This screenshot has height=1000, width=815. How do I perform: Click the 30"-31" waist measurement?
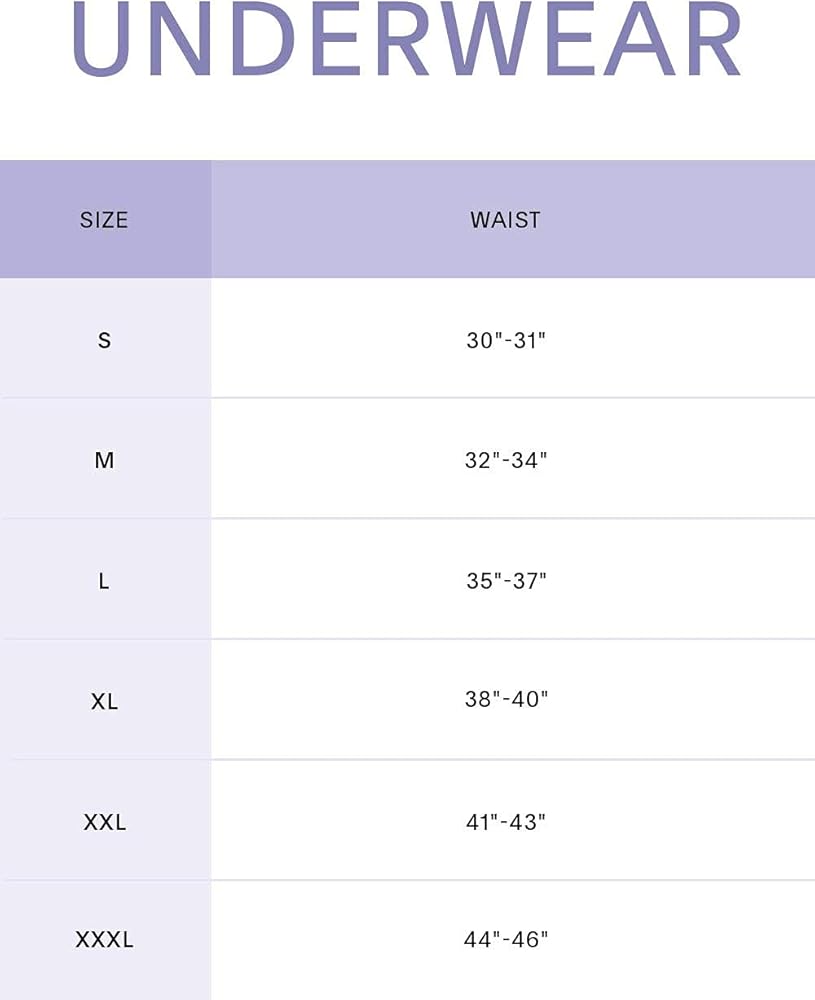(x=506, y=340)
